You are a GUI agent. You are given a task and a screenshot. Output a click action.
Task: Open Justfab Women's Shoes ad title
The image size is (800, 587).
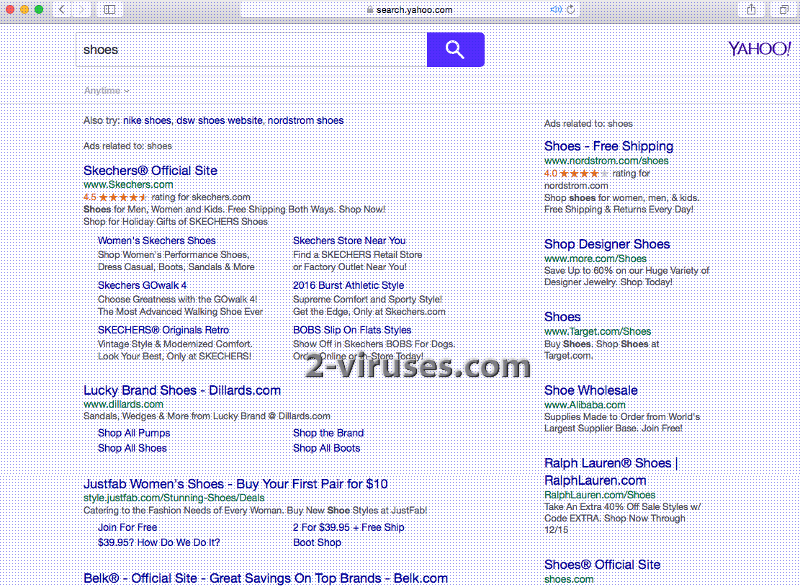[235, 483]
